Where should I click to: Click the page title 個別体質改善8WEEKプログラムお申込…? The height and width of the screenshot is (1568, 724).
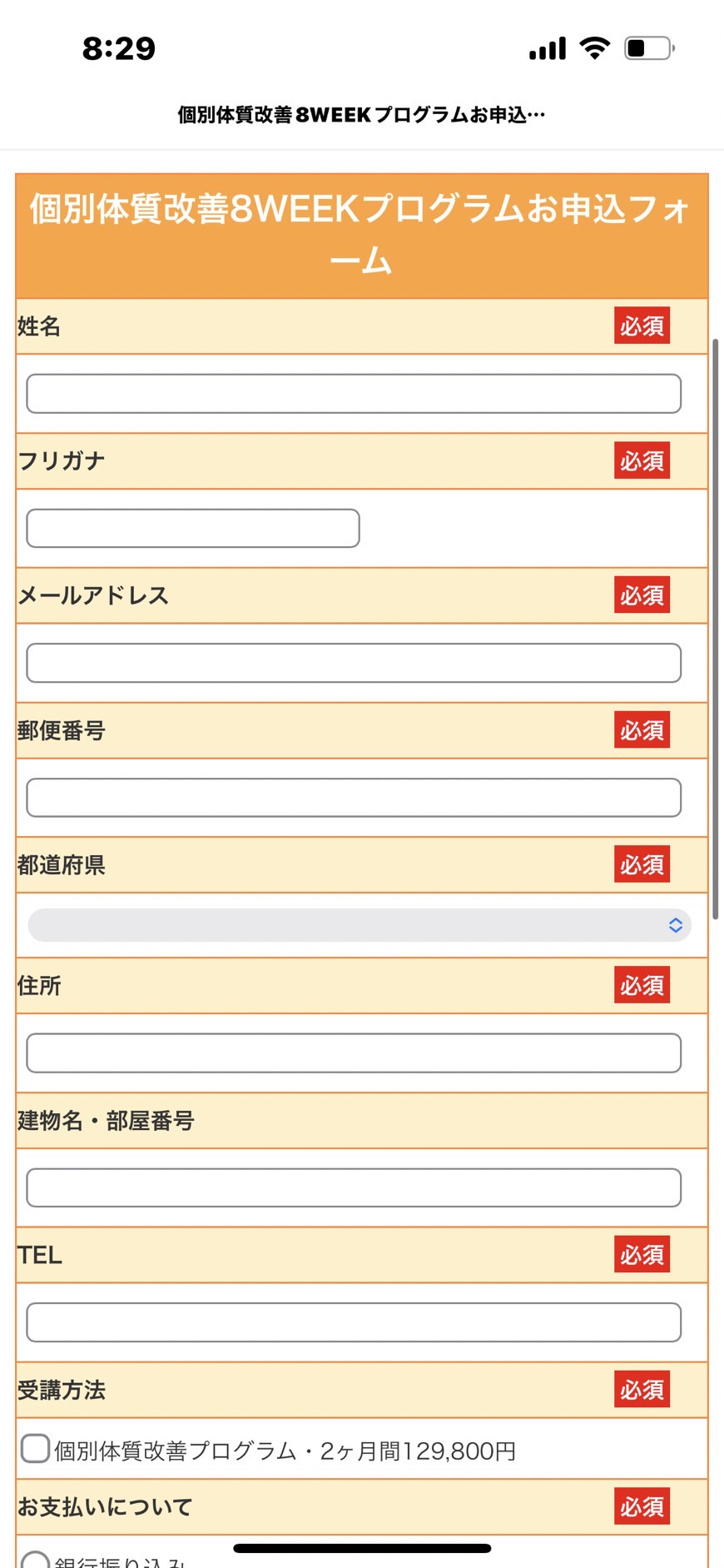[x=361, y=115]
